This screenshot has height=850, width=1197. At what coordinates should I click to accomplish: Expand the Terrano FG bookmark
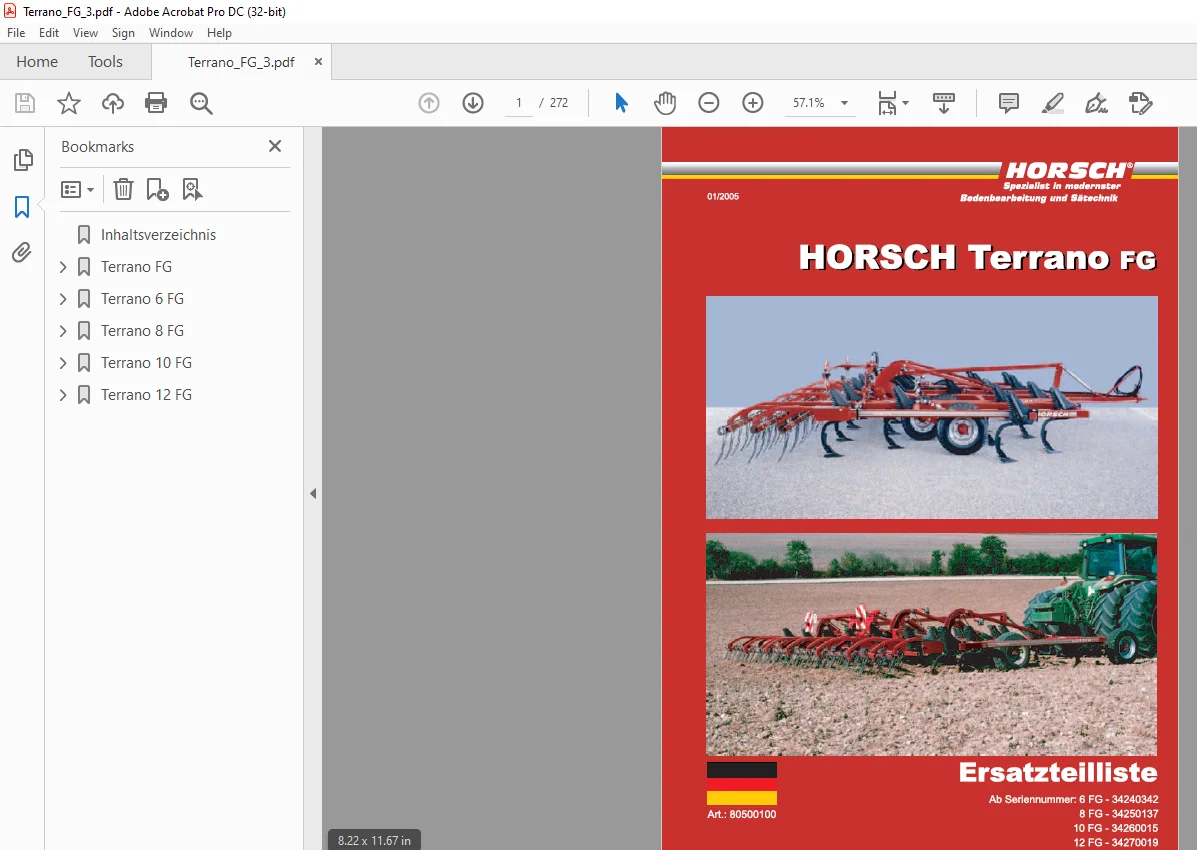[63, 267]
